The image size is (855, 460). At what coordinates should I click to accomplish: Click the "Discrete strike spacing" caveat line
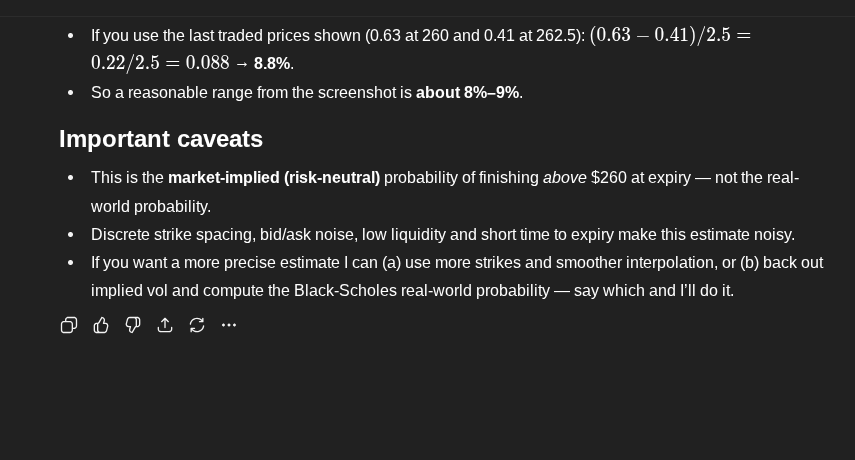[442, 235]
